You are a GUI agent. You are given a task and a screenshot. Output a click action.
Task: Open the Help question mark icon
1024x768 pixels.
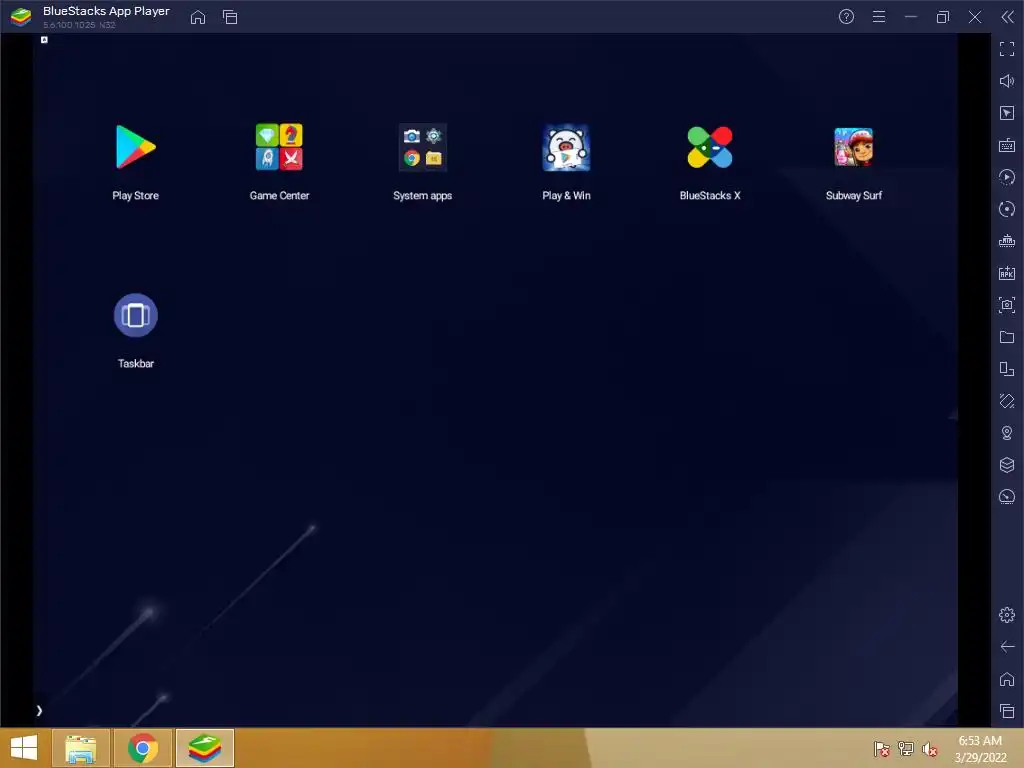coord(846,17)
